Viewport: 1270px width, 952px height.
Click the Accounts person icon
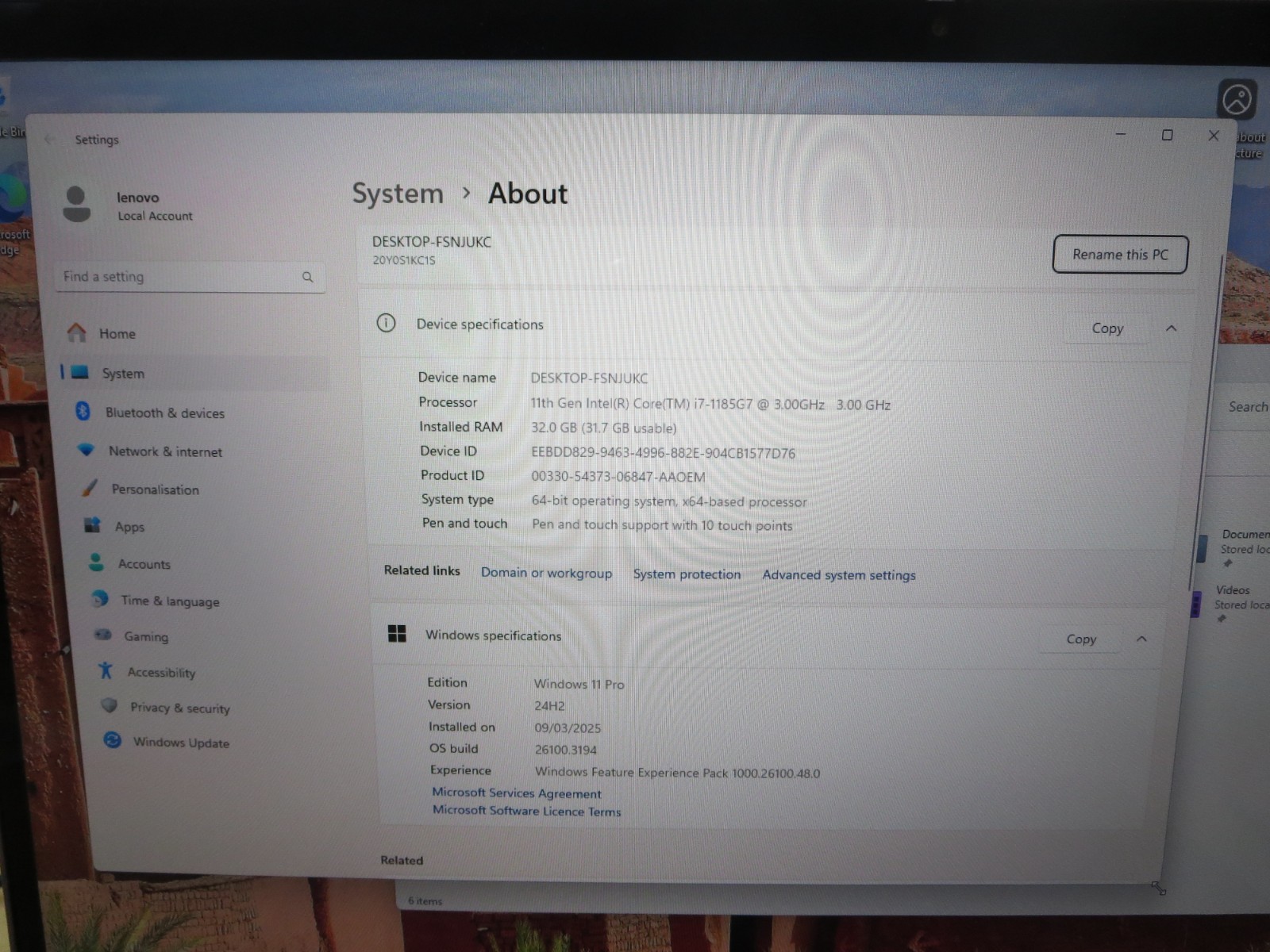96,562
